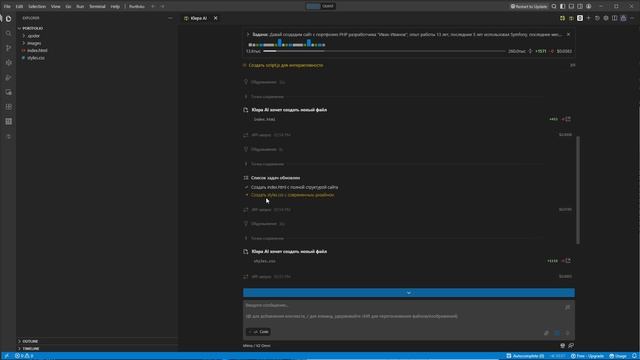The height and width of the screenshot is (360, 640).
Task: Open the Terminal menu
Action: (97, 6)
